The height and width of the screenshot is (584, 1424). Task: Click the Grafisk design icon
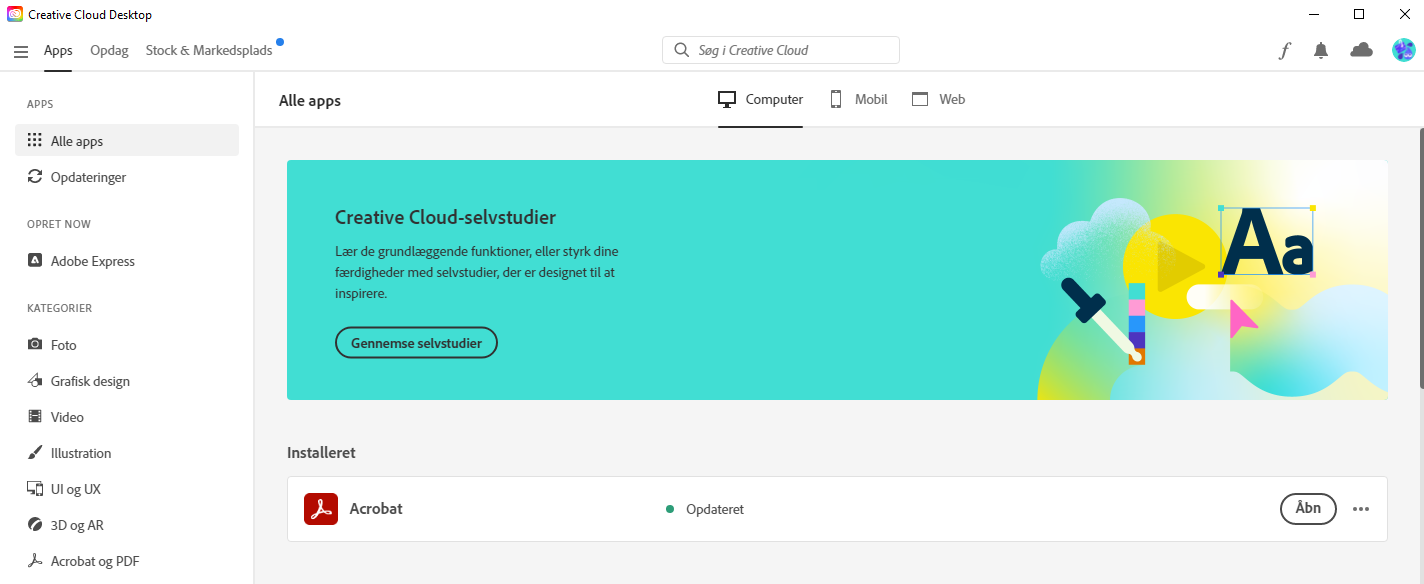pos(35,381)
